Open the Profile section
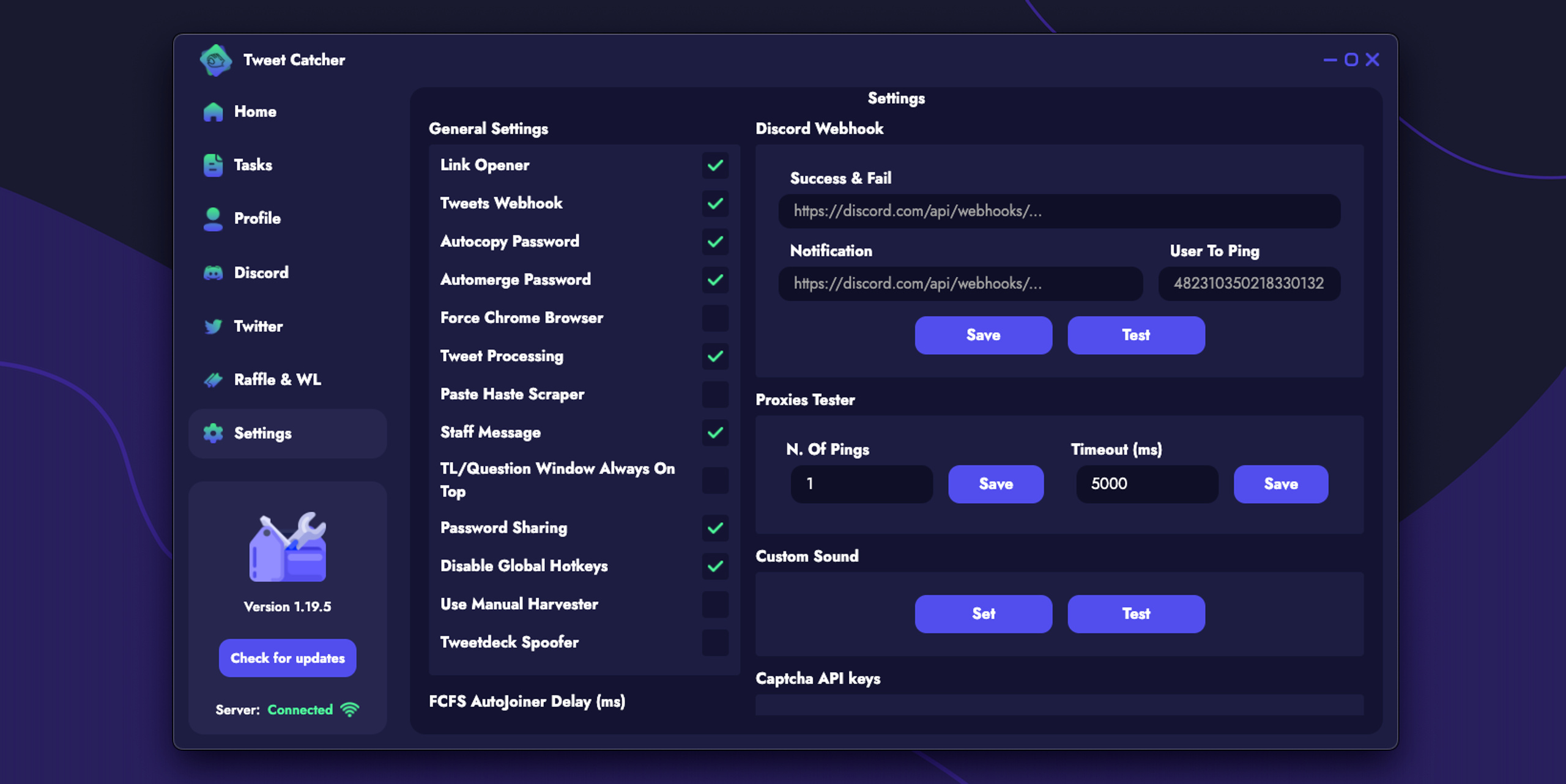The width and height of the screenshot is (1566, 784). 288,218
